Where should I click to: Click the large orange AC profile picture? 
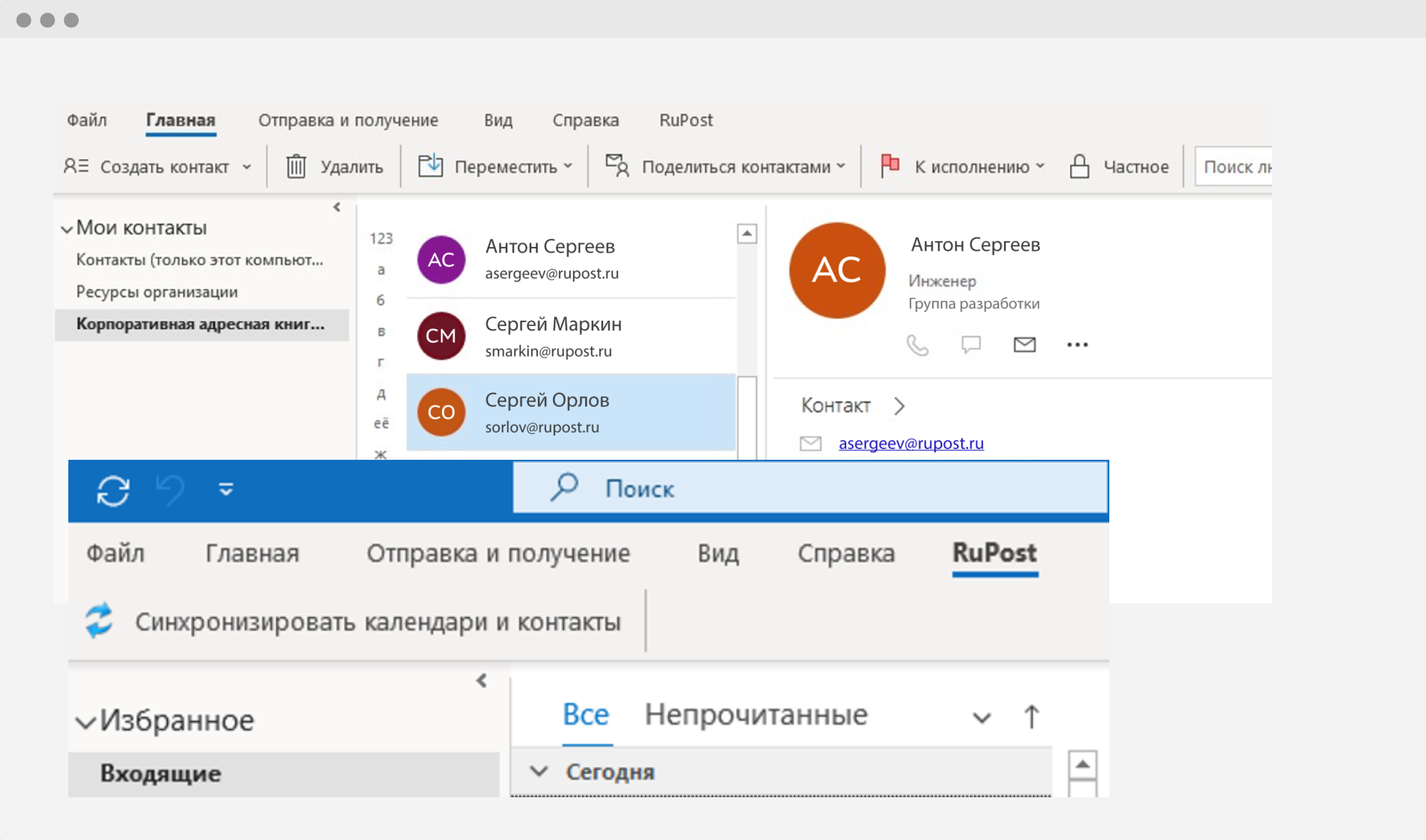coord(837,270)
